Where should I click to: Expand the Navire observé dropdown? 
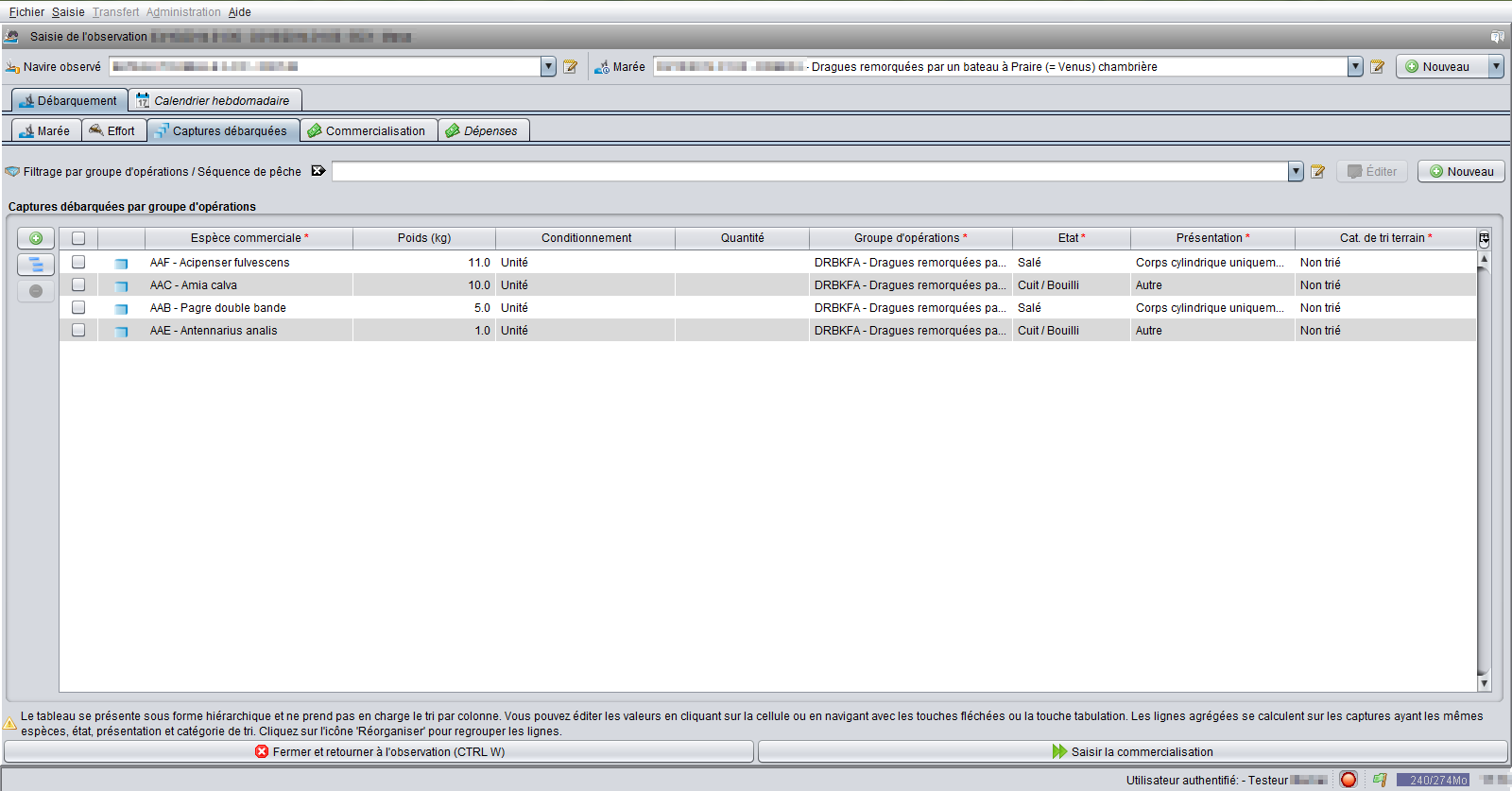[x=548, y=67]
